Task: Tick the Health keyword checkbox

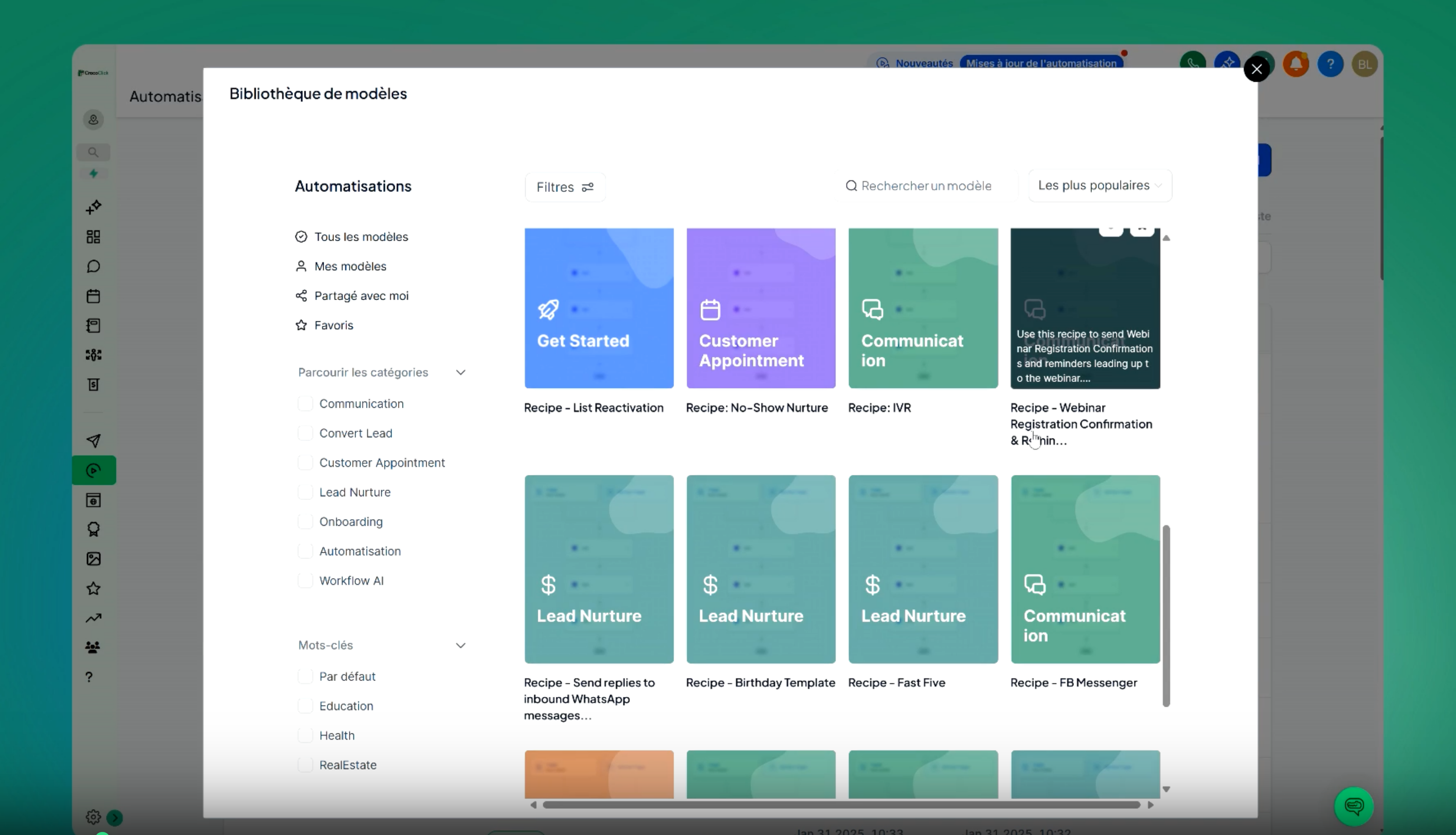Action: pyautogui.click(x=305, y=736)
